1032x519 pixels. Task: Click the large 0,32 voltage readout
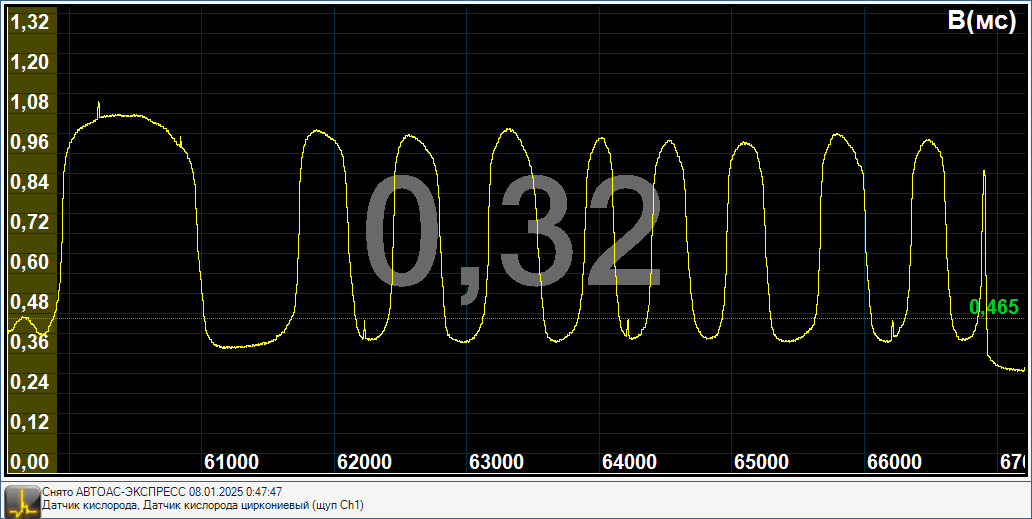tap(511, 234)
